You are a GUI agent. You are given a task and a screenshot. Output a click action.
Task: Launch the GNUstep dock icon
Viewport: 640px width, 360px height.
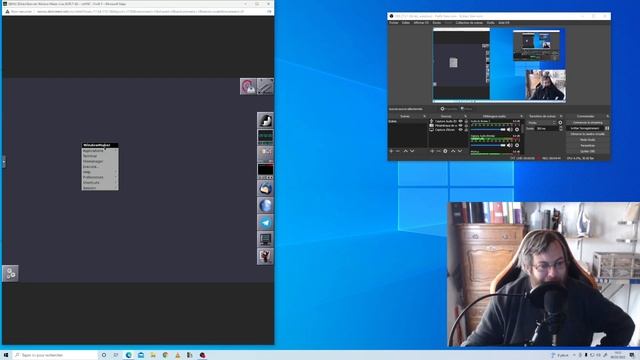pyautogui.click(x=265, y=120)
